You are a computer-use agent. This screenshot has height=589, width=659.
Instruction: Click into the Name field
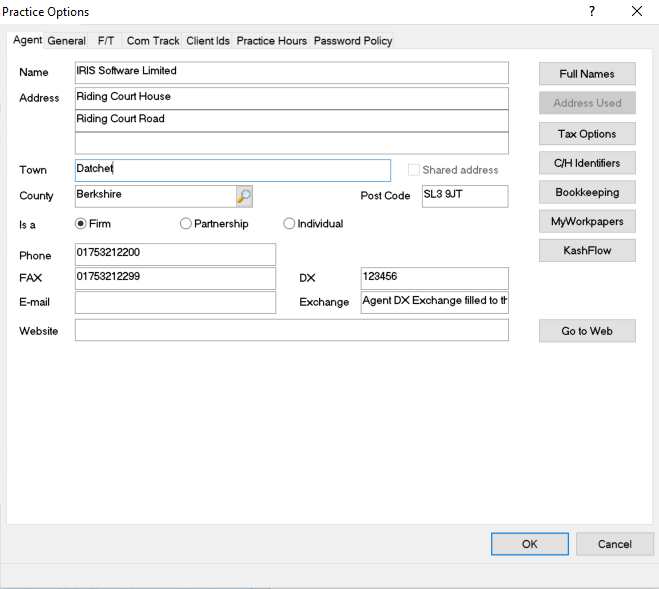click(x=292, y=73)
